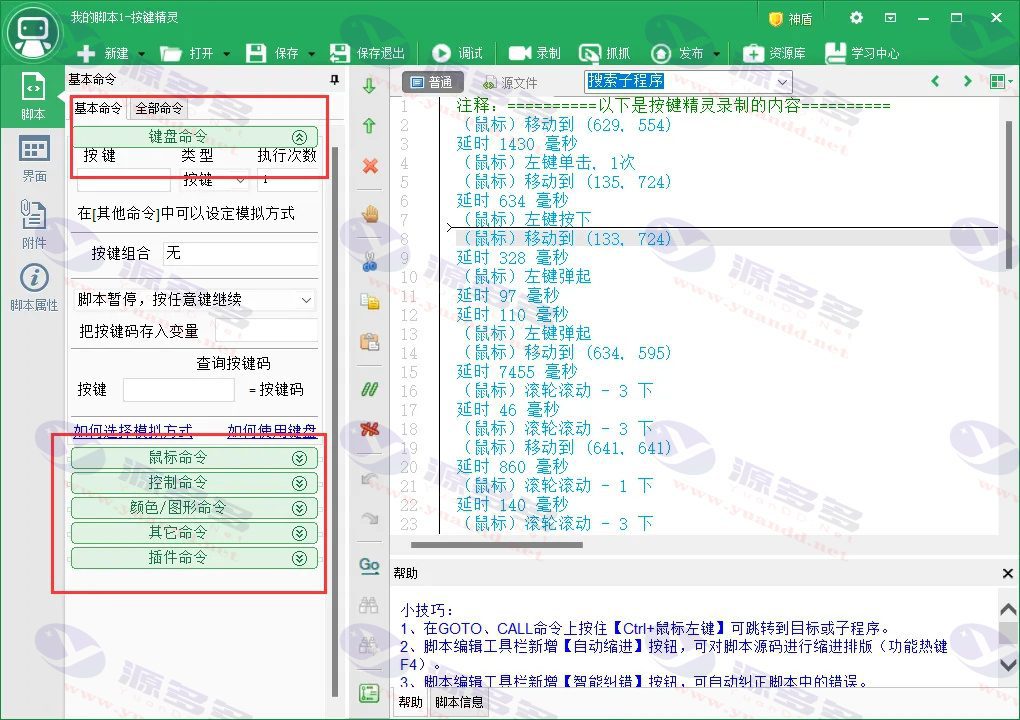Click the New (新建) plus icon
The width and height of the screenshot is (1020, 720).
[86, 53]
